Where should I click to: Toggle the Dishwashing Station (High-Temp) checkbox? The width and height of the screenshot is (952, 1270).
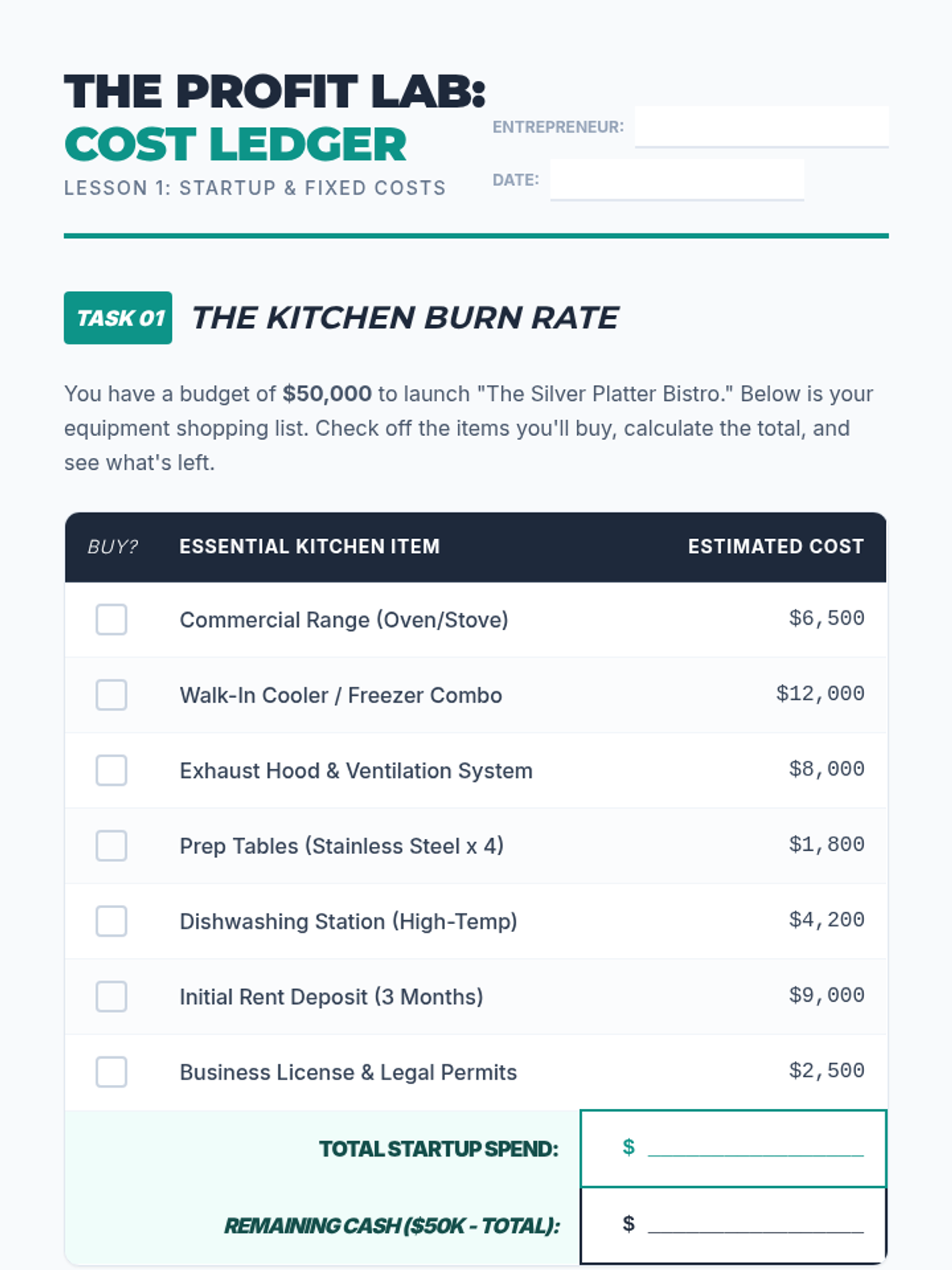point(111,921)
